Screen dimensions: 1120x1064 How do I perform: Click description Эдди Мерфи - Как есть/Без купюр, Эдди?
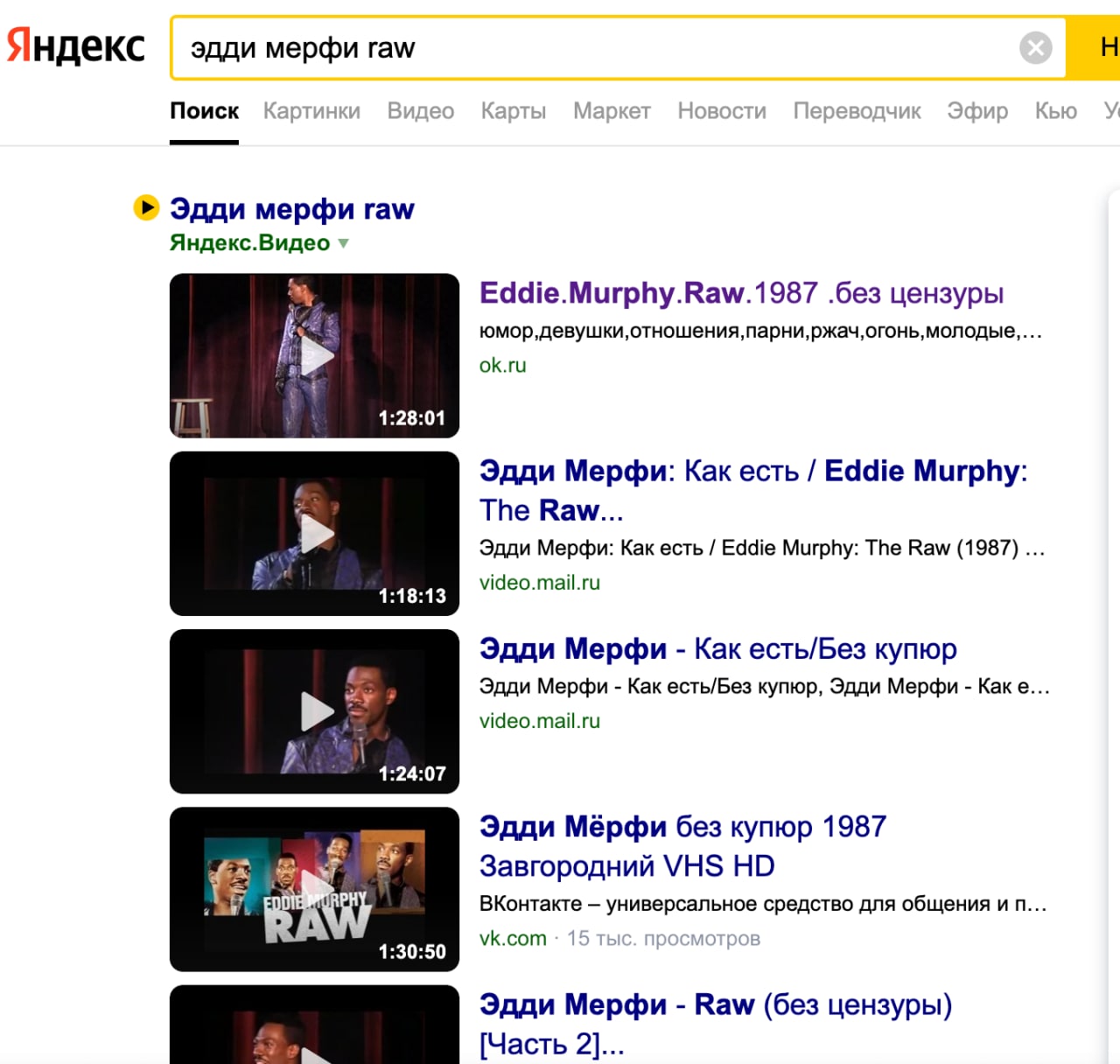click(x=764, y=686)
